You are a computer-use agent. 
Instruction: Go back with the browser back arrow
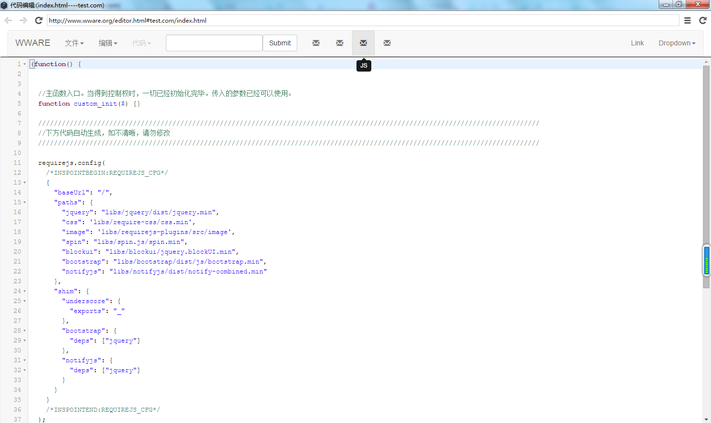(9, 20)
